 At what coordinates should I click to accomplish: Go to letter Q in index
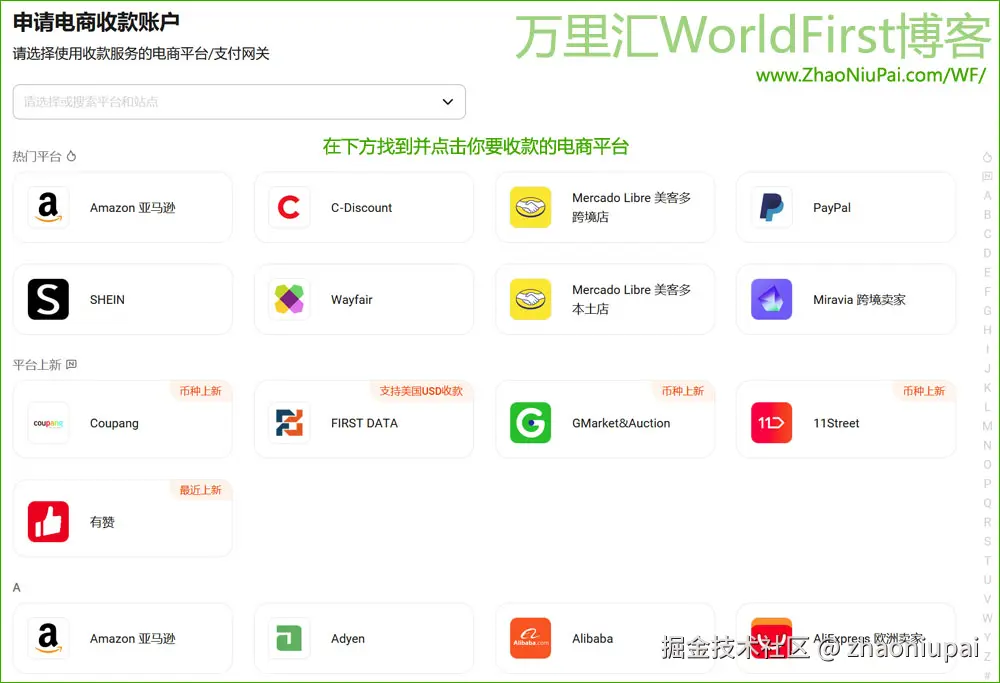coord(987,503)
